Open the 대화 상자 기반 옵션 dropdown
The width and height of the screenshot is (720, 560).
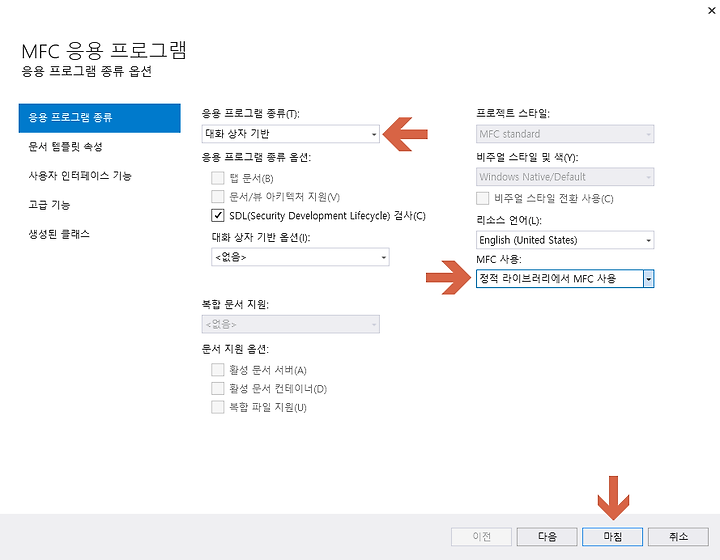click(300, 257)
